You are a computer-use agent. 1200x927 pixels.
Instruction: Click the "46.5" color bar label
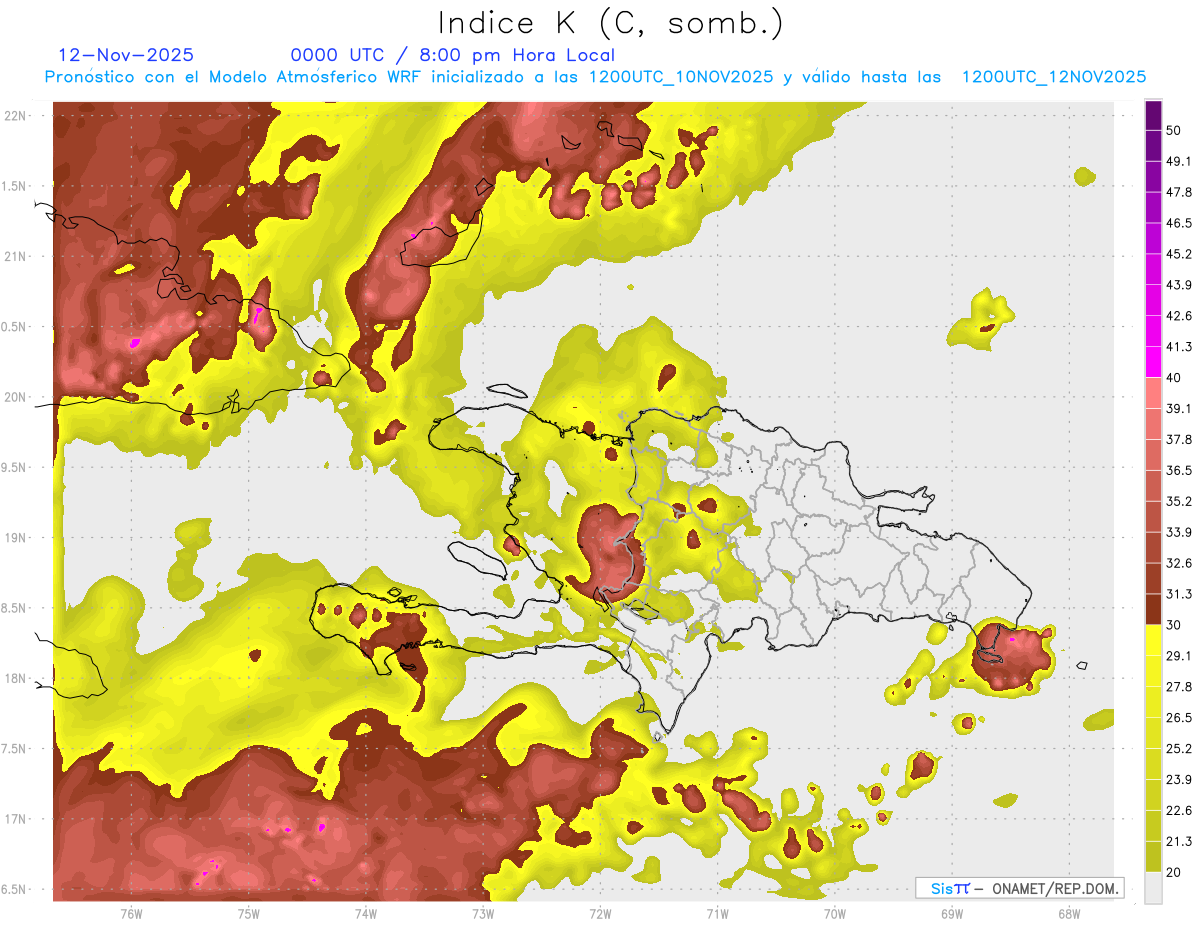click(x=1179, y=223)
